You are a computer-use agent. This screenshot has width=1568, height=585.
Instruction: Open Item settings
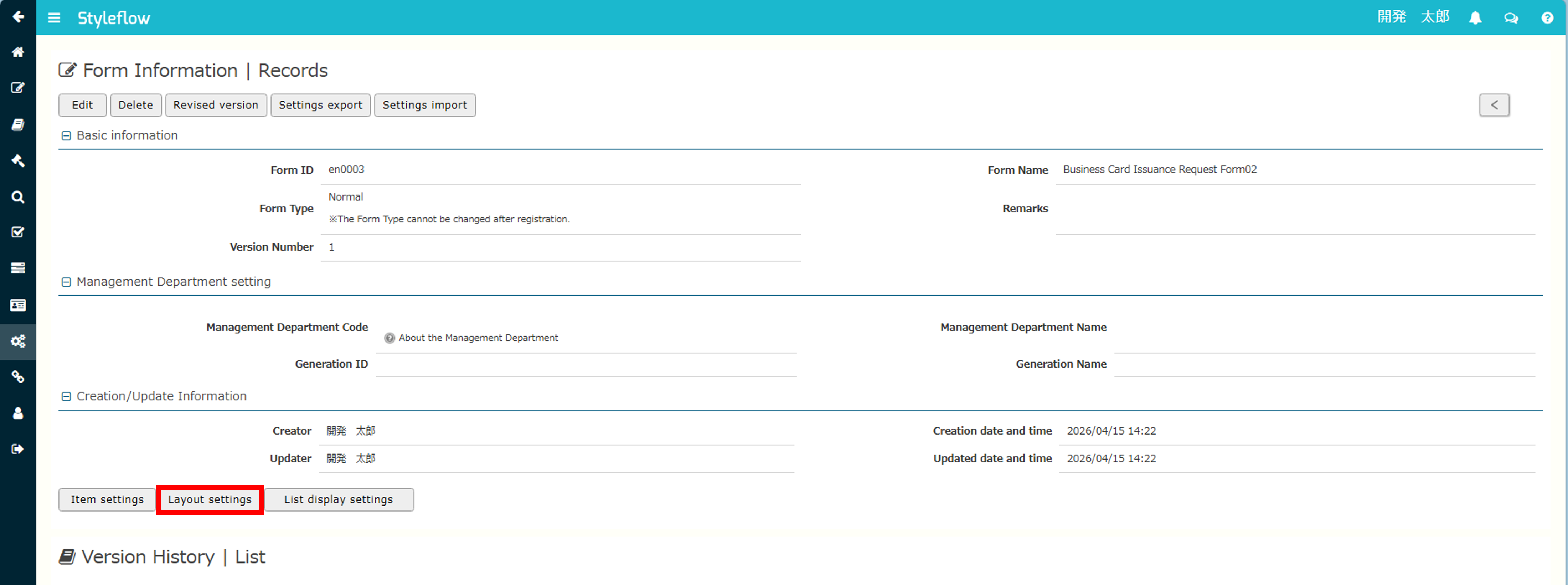tap(107, 500)
